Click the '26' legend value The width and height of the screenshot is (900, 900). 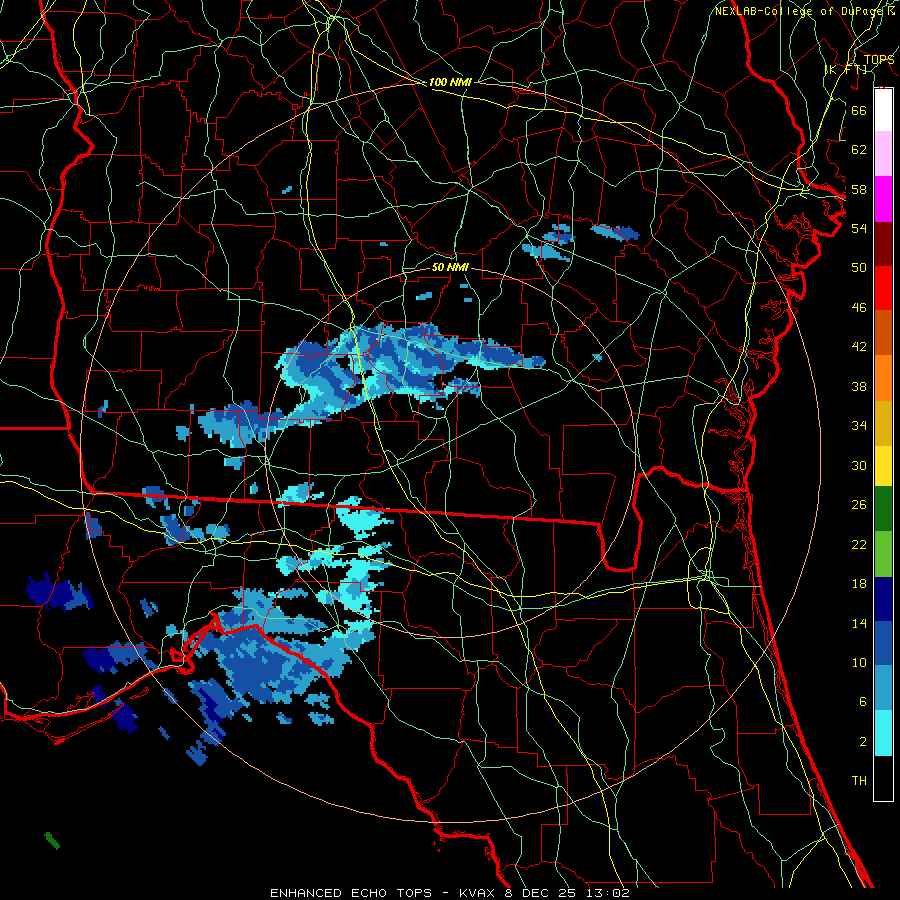tap(859, 505)
